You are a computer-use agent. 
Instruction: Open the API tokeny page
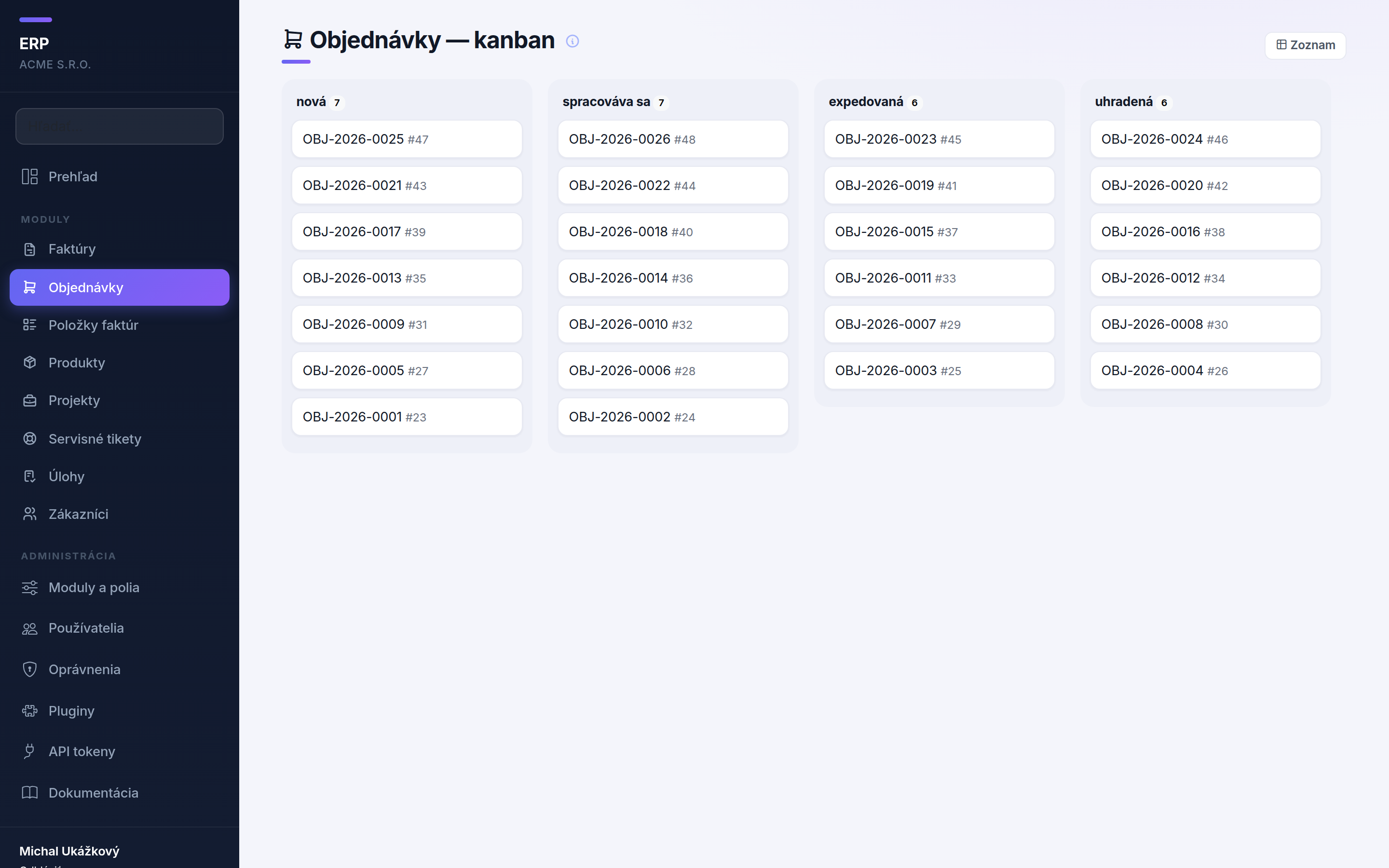(x=120, y=751)
